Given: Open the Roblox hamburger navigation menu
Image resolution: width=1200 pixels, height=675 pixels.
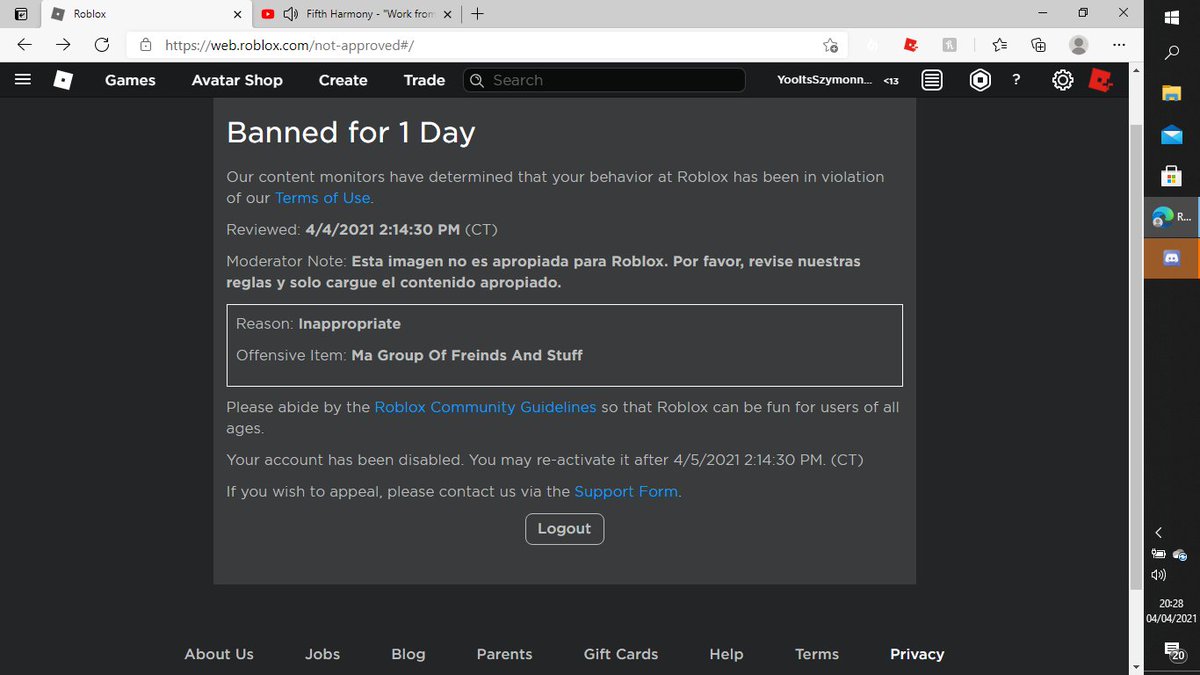Looking at the screenshot, I should [24, 80].
